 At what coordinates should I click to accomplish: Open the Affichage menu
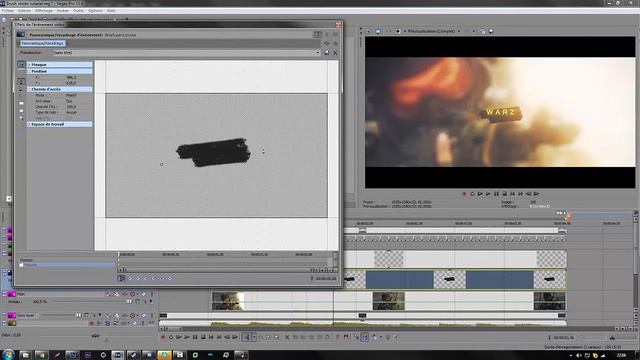(44, 11)
